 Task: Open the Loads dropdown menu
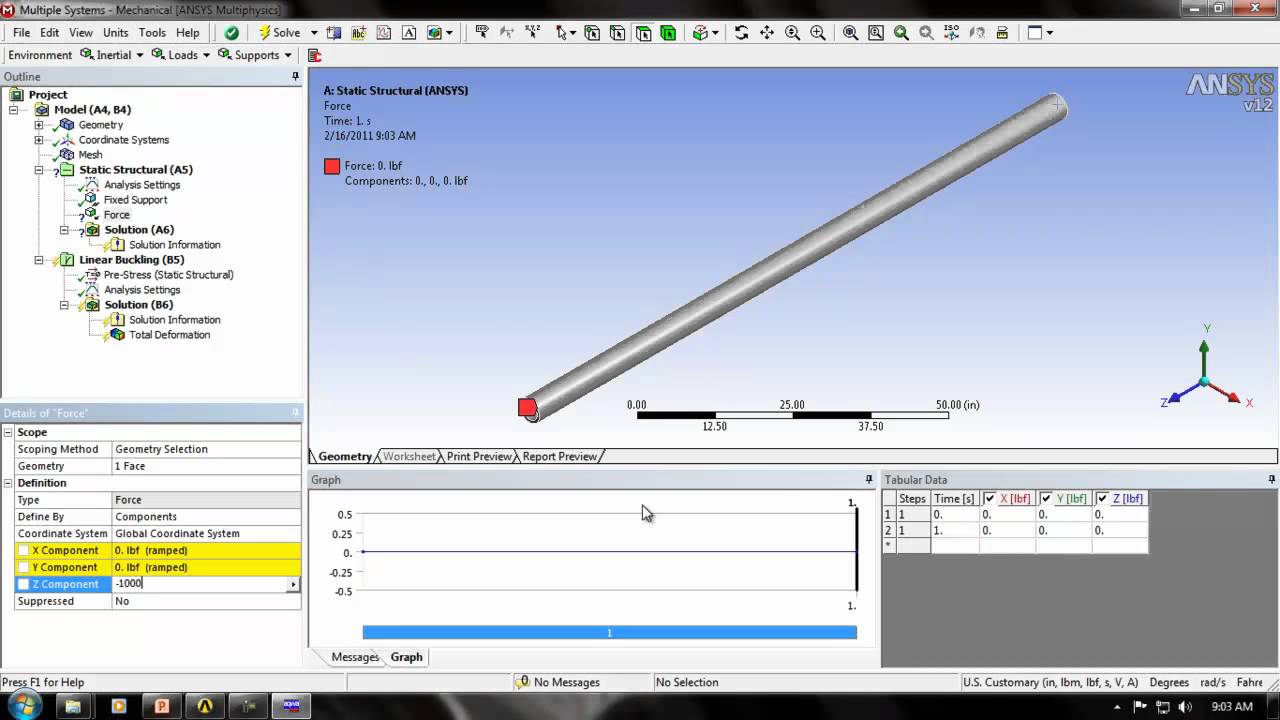[x=181, y=55]
